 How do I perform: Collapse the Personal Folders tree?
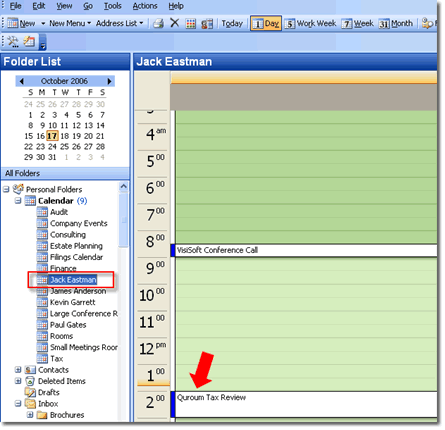point(6,189)
